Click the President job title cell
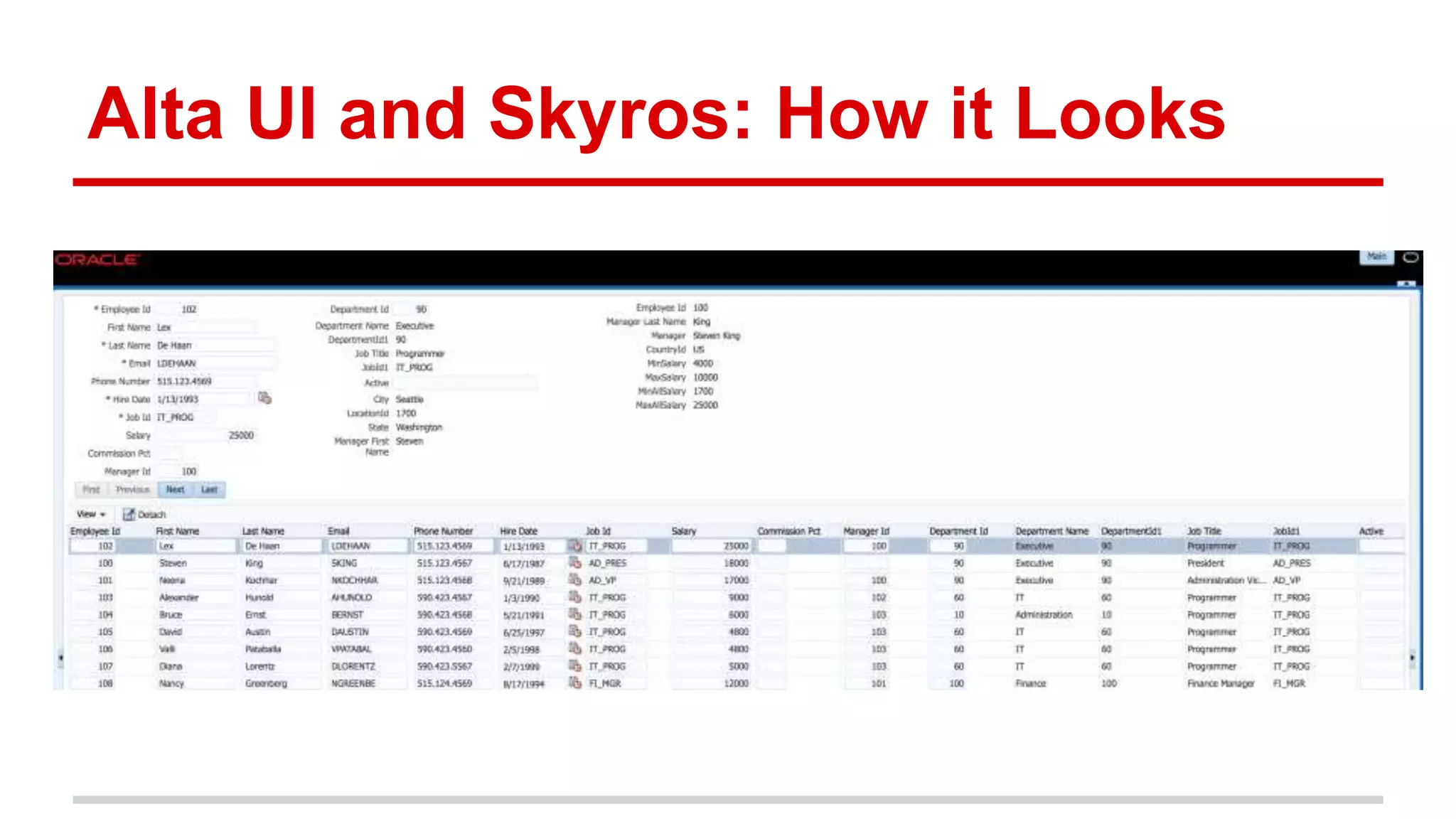1456x819 pixels. coord(1206,563)
